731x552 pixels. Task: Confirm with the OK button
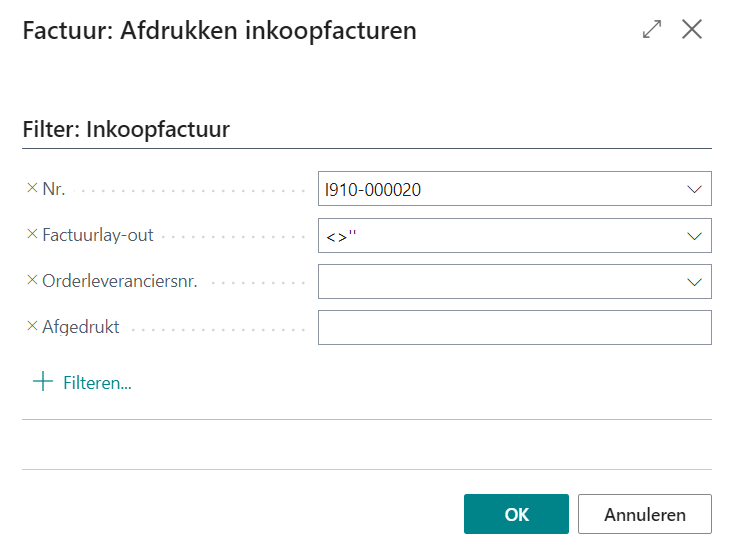pos(516,514)
